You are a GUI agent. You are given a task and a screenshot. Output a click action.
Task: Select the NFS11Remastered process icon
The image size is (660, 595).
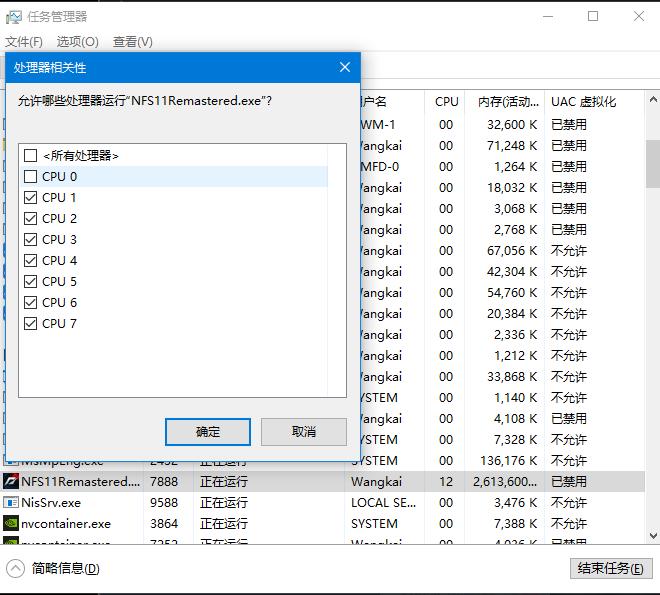pyautogui.click(x=11, y=481)
